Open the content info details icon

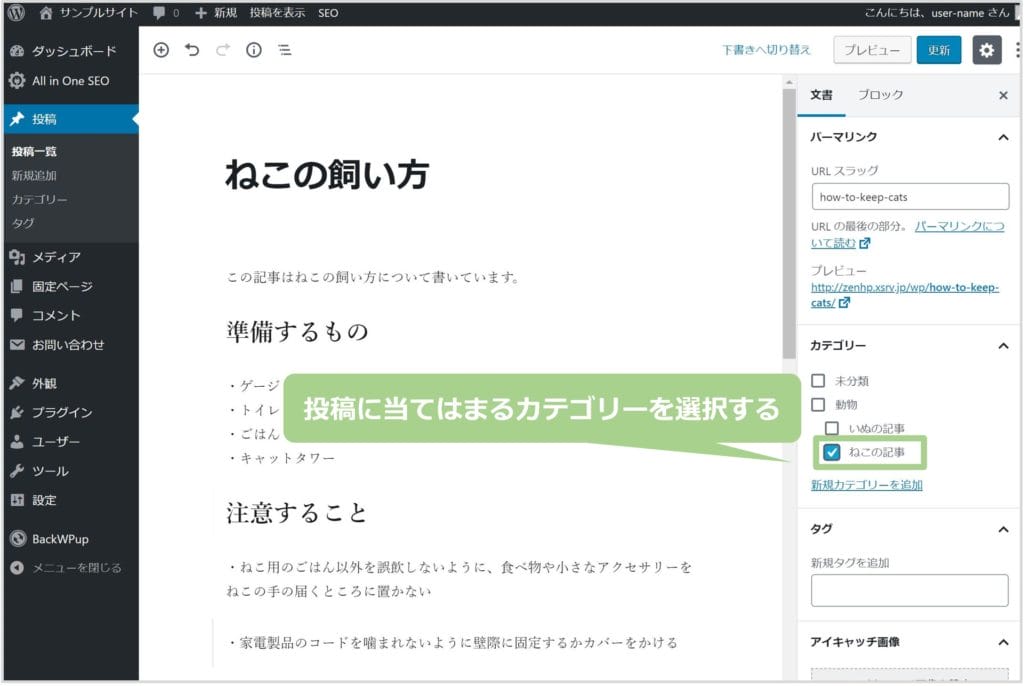point(254,50)
